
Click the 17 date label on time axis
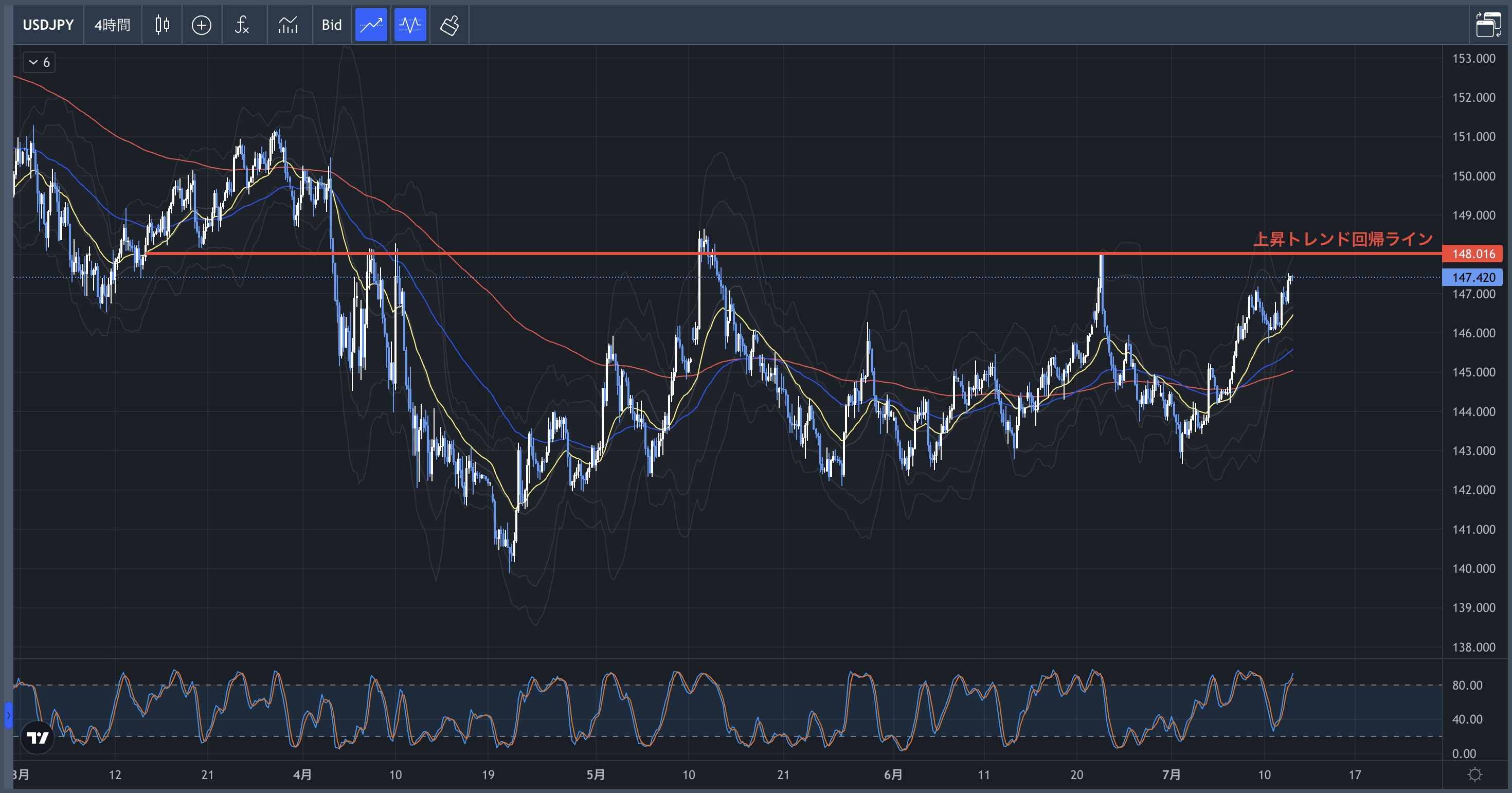(x=1354, y=775)
